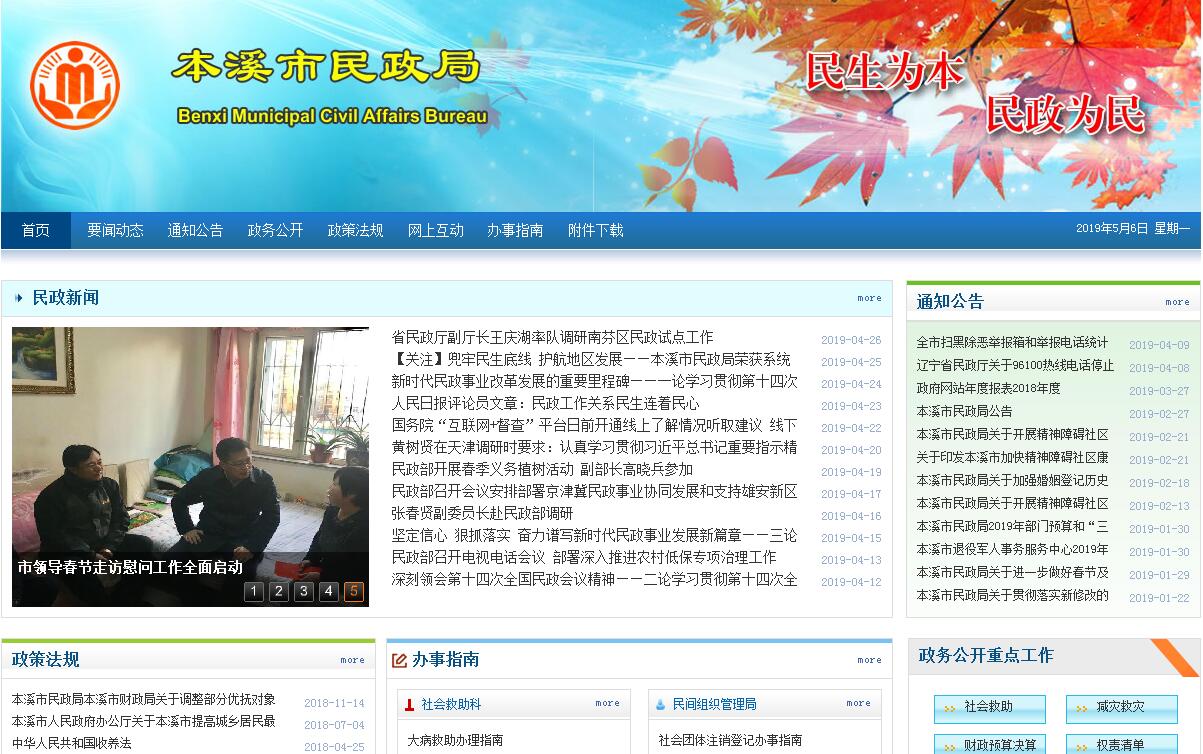Click the arrow icon beside 民政新闻
Screen dimensions: 1203x754
point(19,298)
